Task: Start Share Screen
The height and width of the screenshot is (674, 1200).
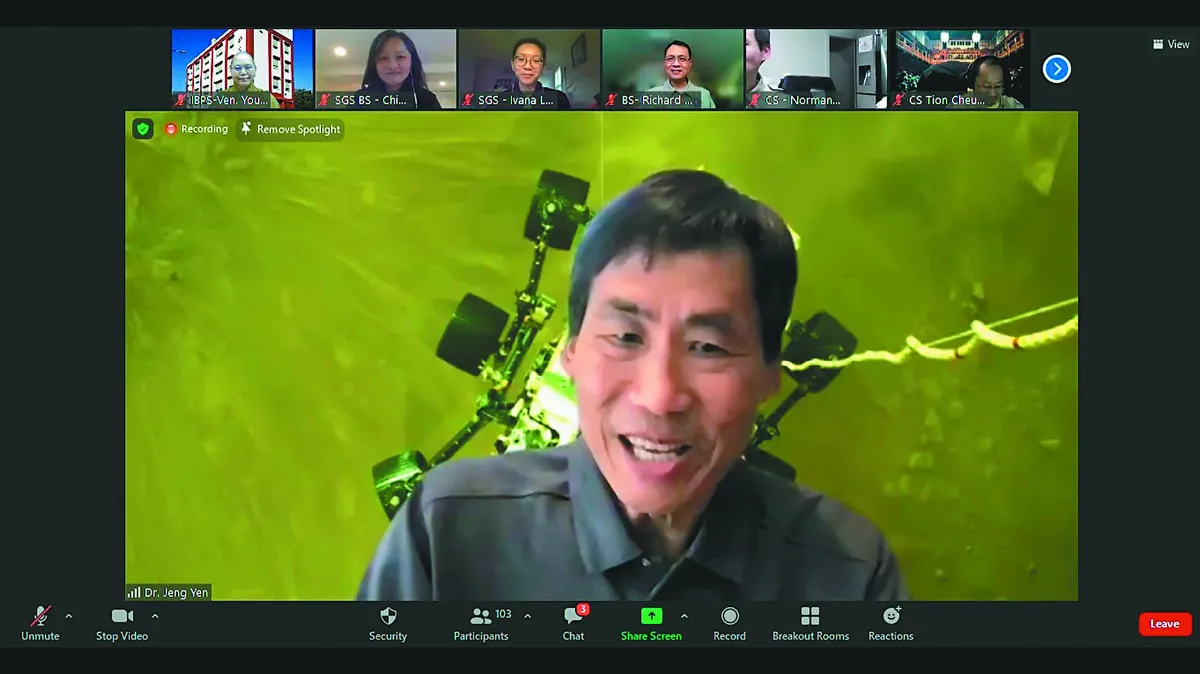Action: click(651, 623)
